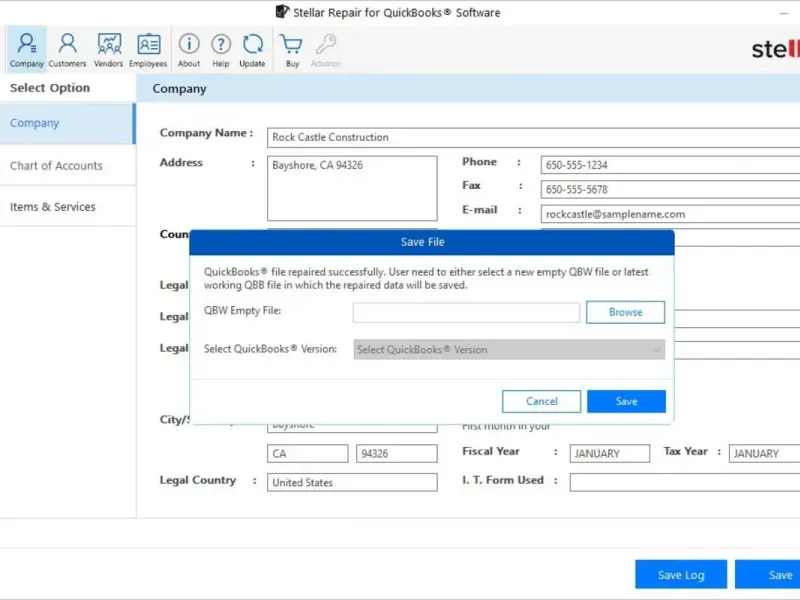
Task: Click the Company Name text field
Action: (533, 137)
